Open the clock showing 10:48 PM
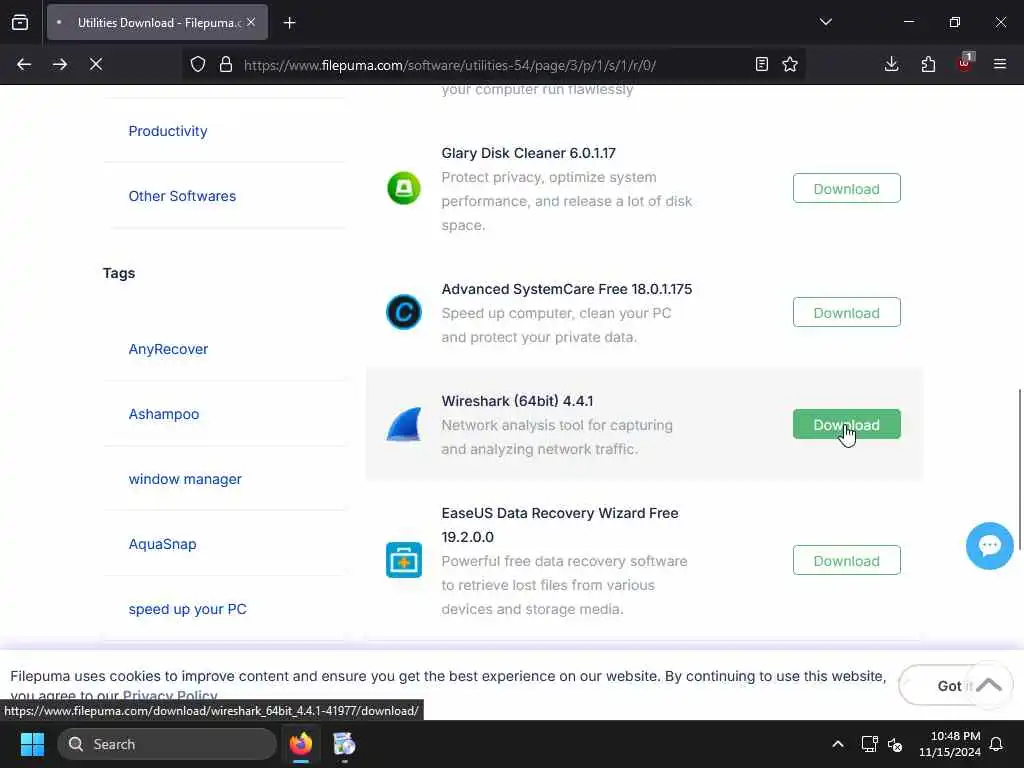This screenshot has width=1024, height=768. tap(950, 744)
